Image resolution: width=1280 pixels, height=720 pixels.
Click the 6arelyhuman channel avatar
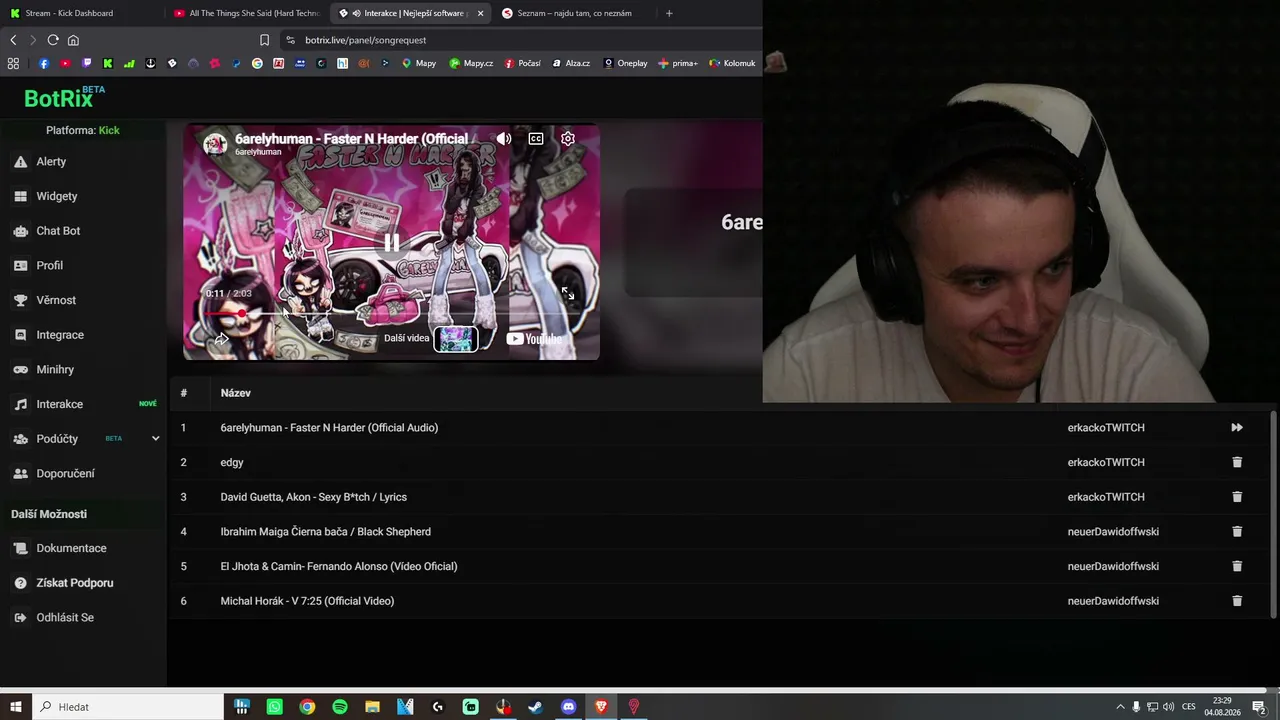tap(215, 144)
